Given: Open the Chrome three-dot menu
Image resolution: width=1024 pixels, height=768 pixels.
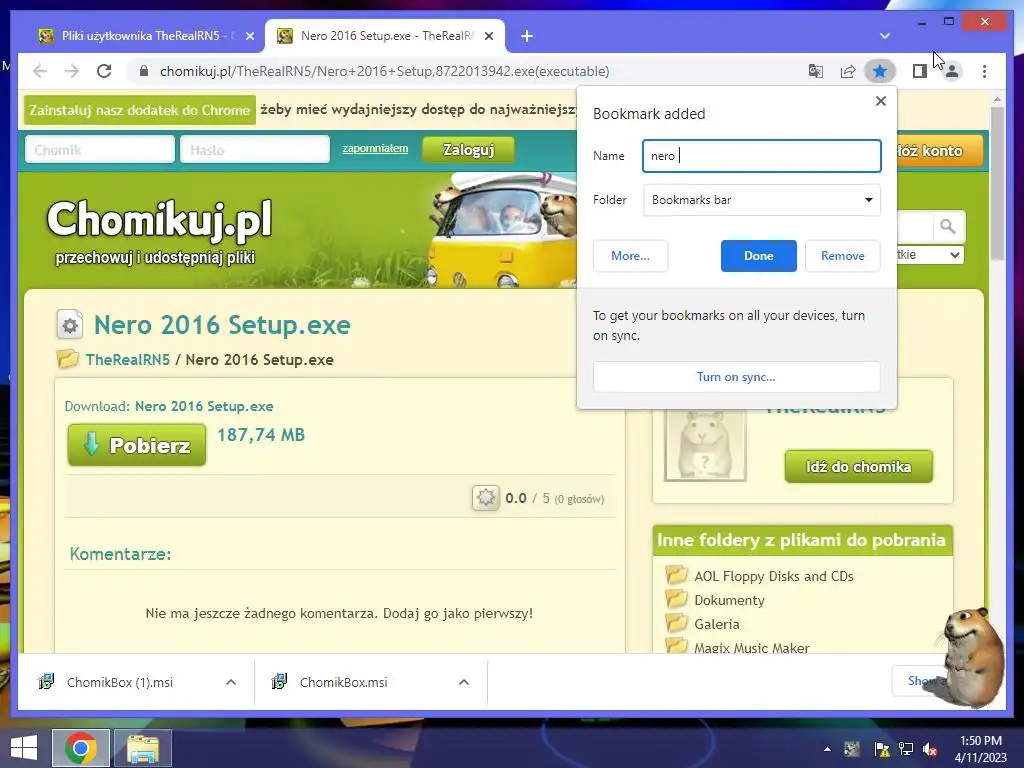Looking at the screenshot, I should (x=984, y=71).
